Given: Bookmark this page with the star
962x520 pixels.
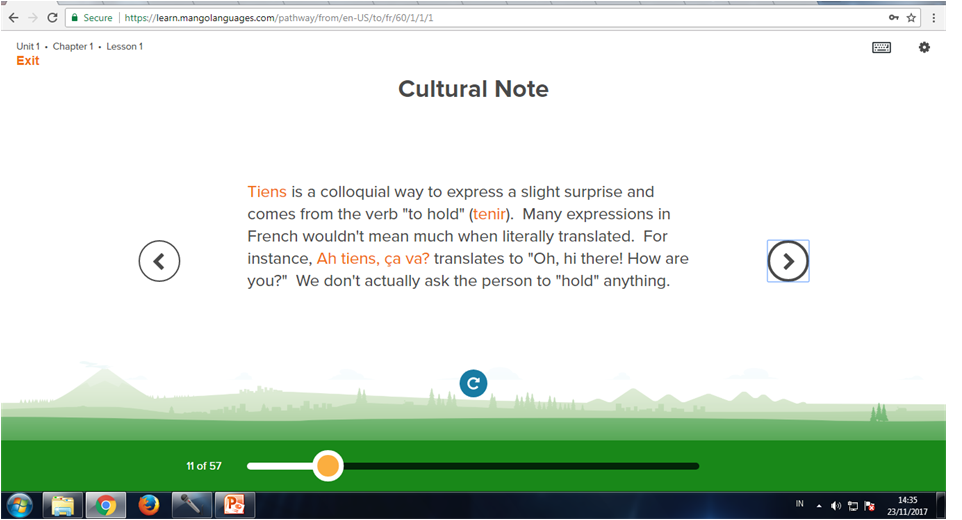Looking at the screenshot, I should [911, 18].
